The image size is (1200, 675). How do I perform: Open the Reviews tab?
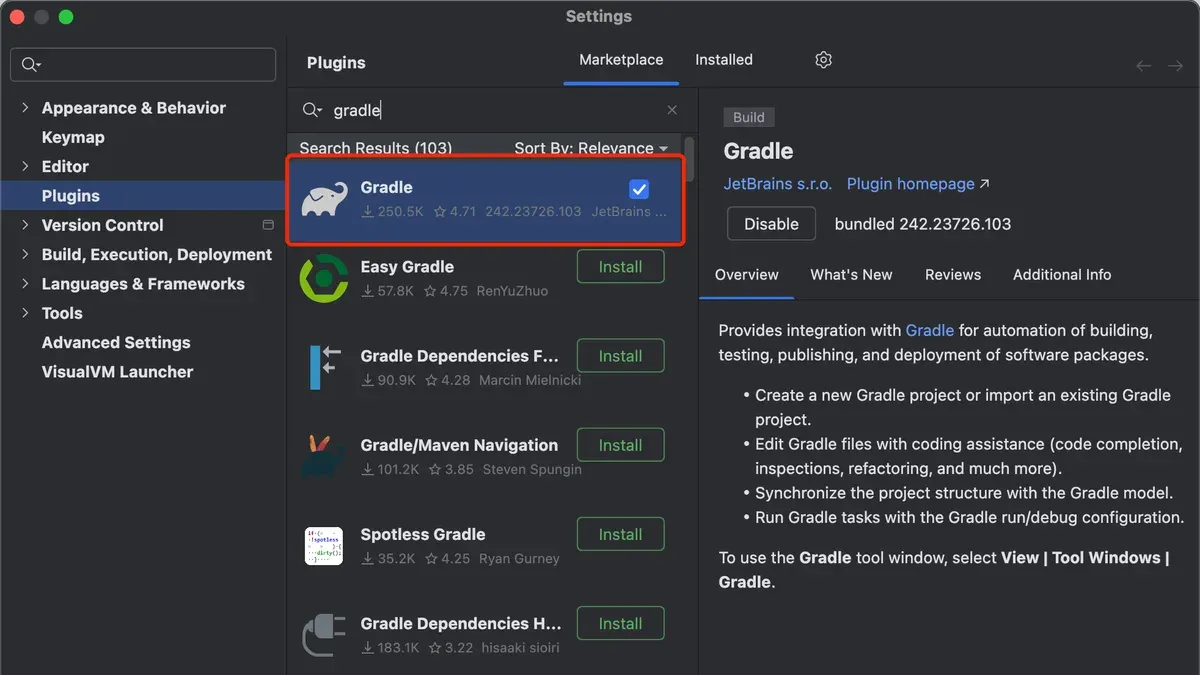[953, 274]
